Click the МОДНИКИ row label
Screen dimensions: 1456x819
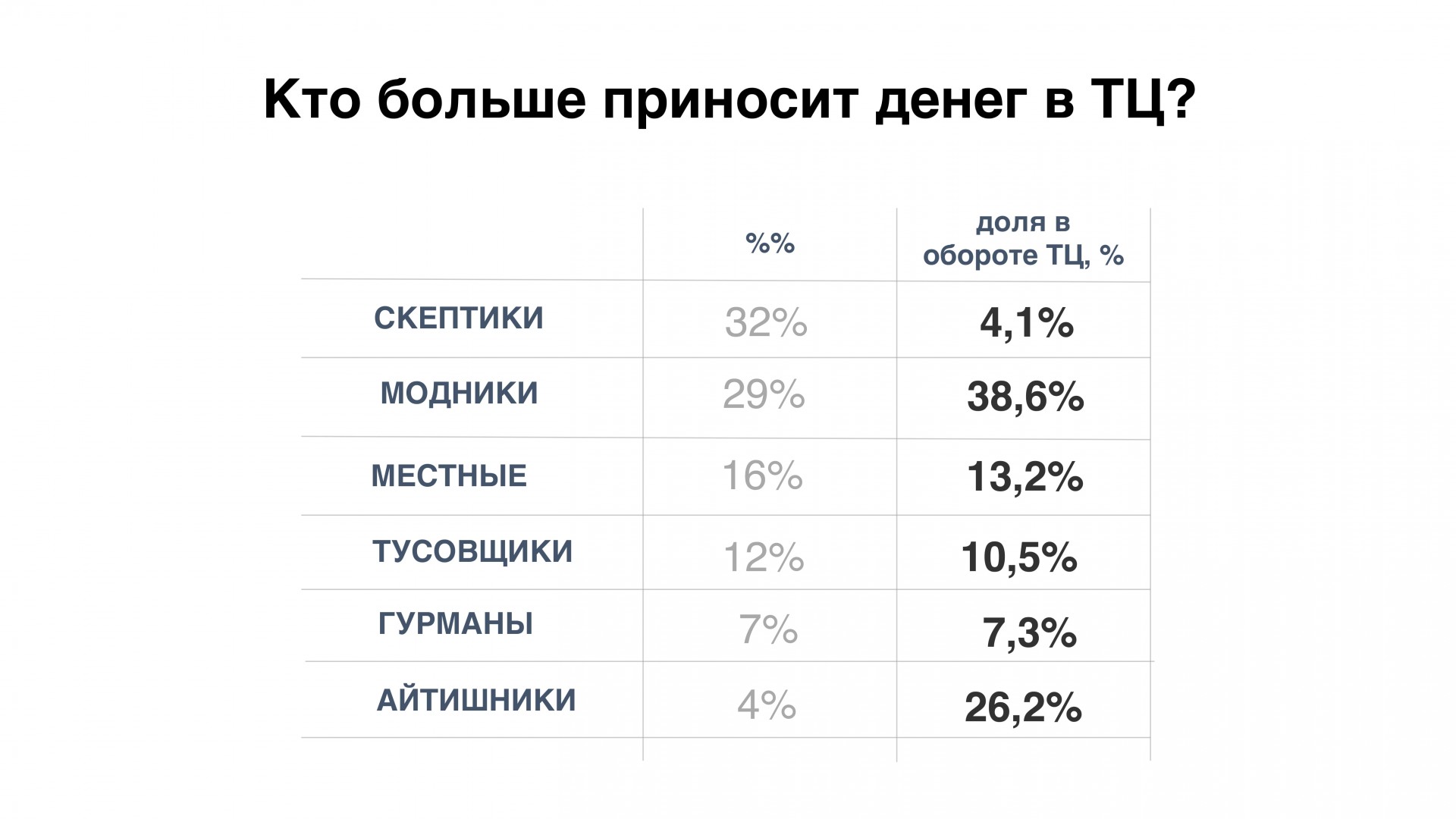tap(459, 394)
